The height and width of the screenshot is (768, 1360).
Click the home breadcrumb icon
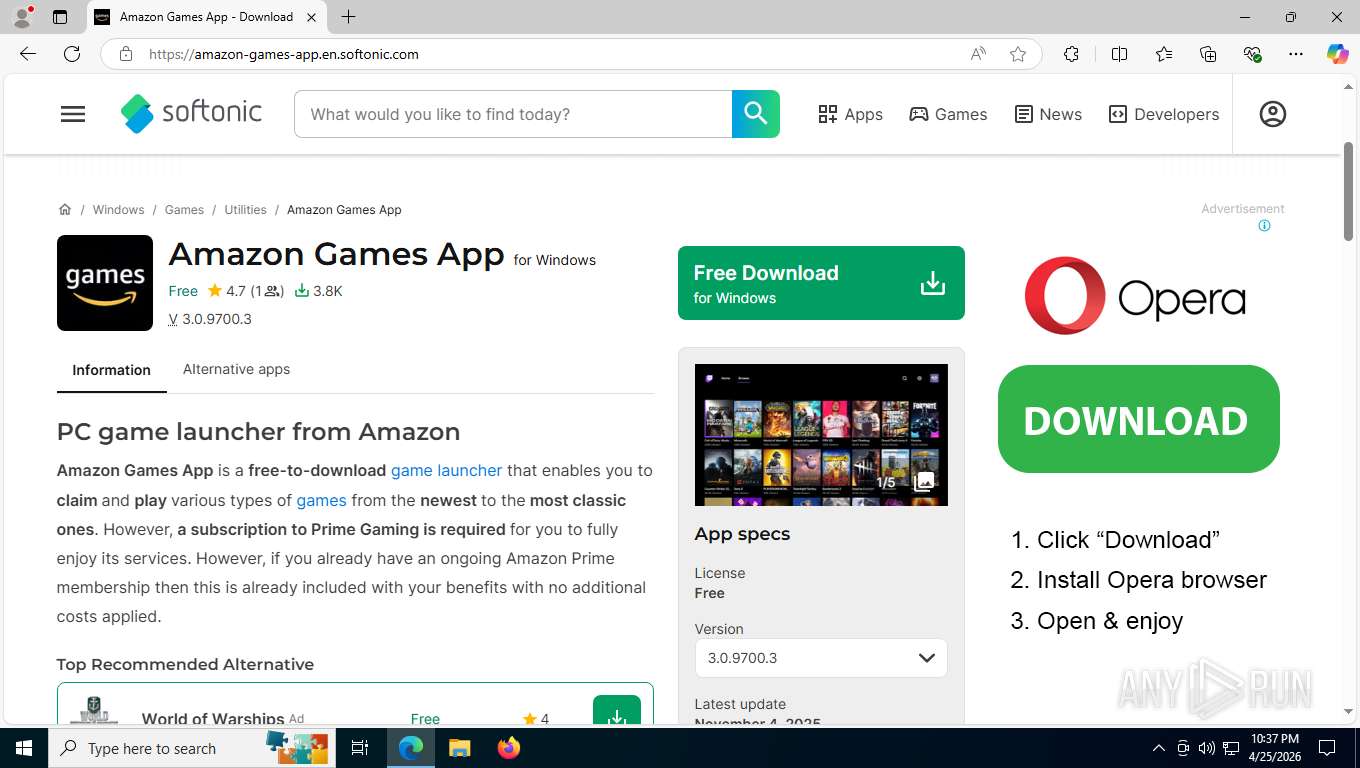65,209
